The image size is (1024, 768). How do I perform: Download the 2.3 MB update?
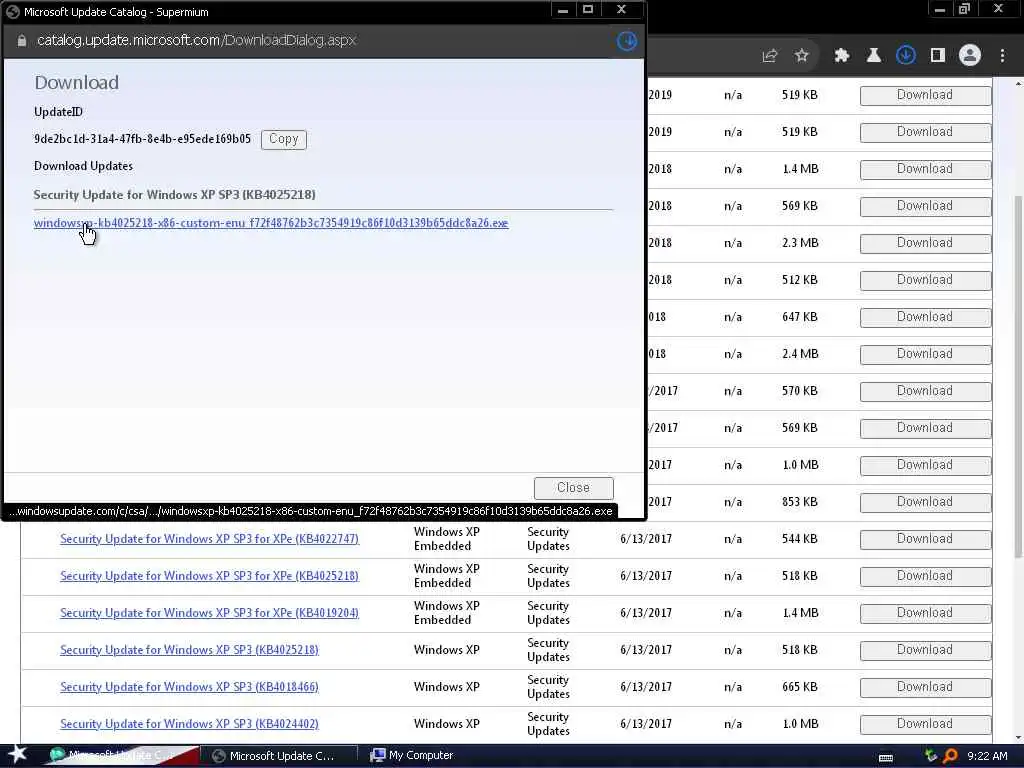[x=925, y=243]
